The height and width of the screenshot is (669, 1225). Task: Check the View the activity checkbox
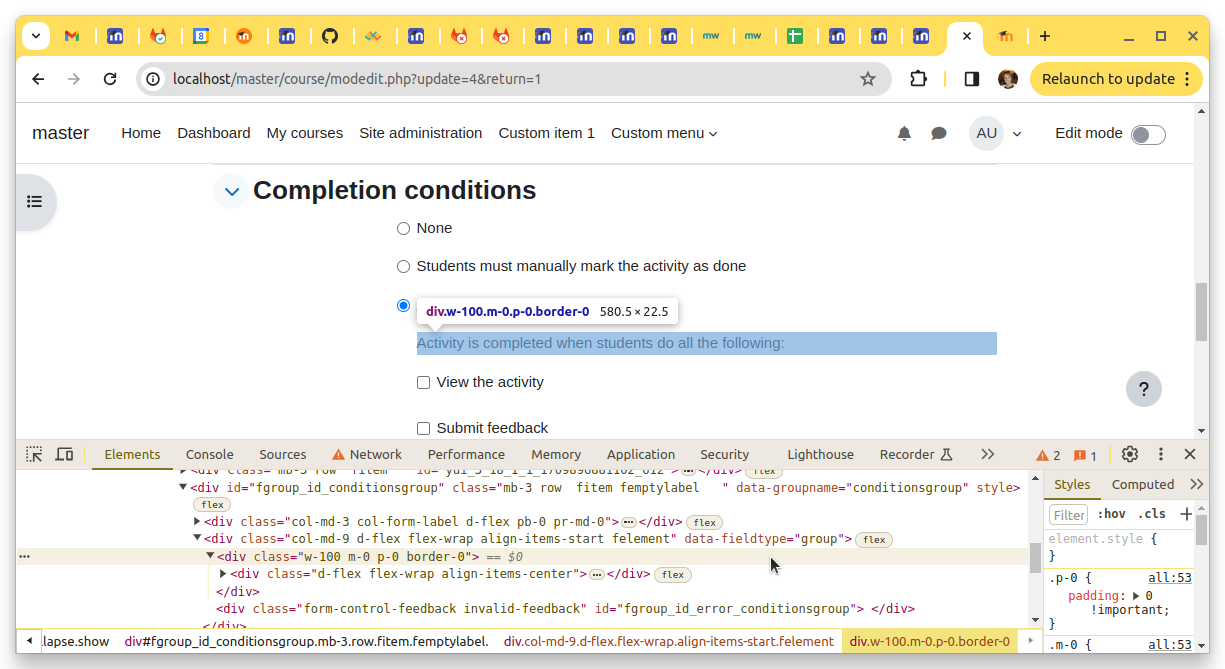424,382
